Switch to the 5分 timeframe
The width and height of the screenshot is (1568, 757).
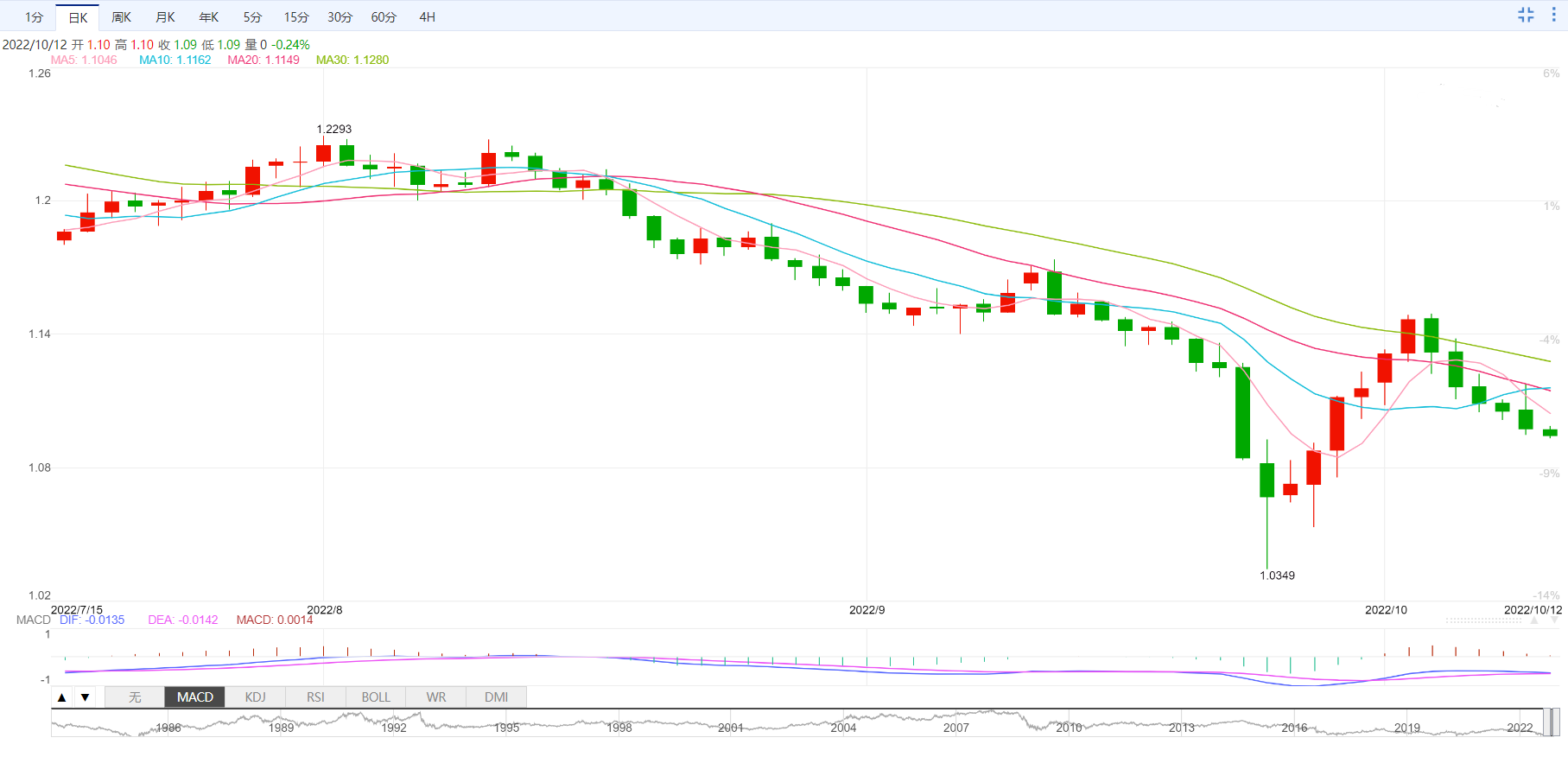(x=252, y=17)
